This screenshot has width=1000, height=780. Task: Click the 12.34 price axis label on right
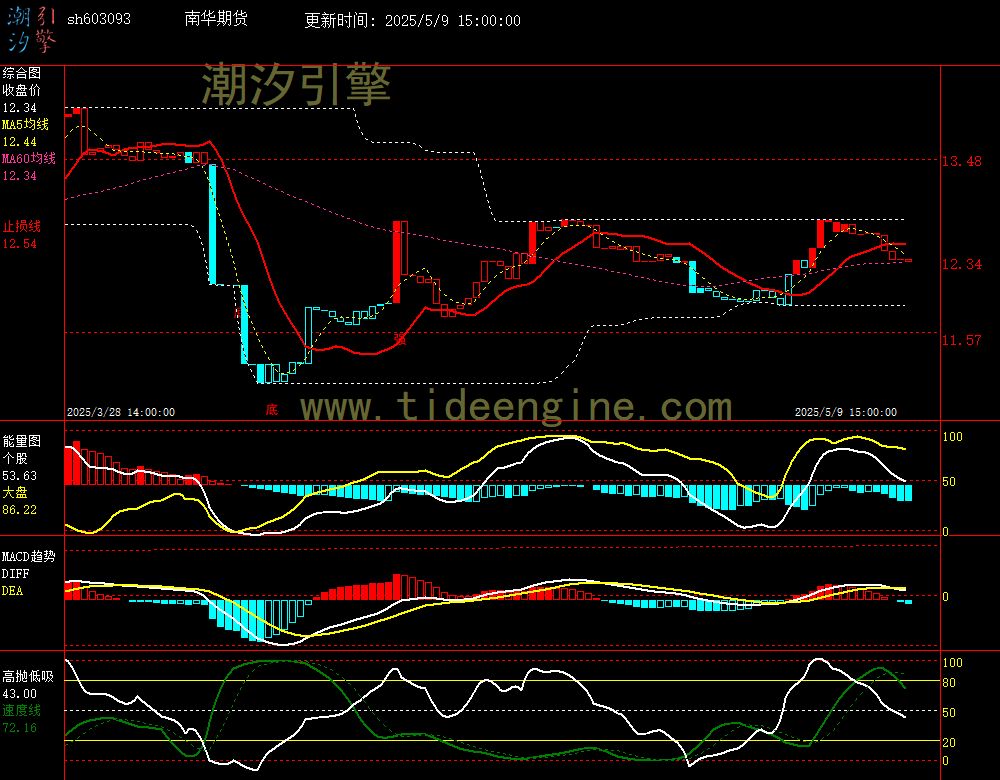(x=962, y=264)
